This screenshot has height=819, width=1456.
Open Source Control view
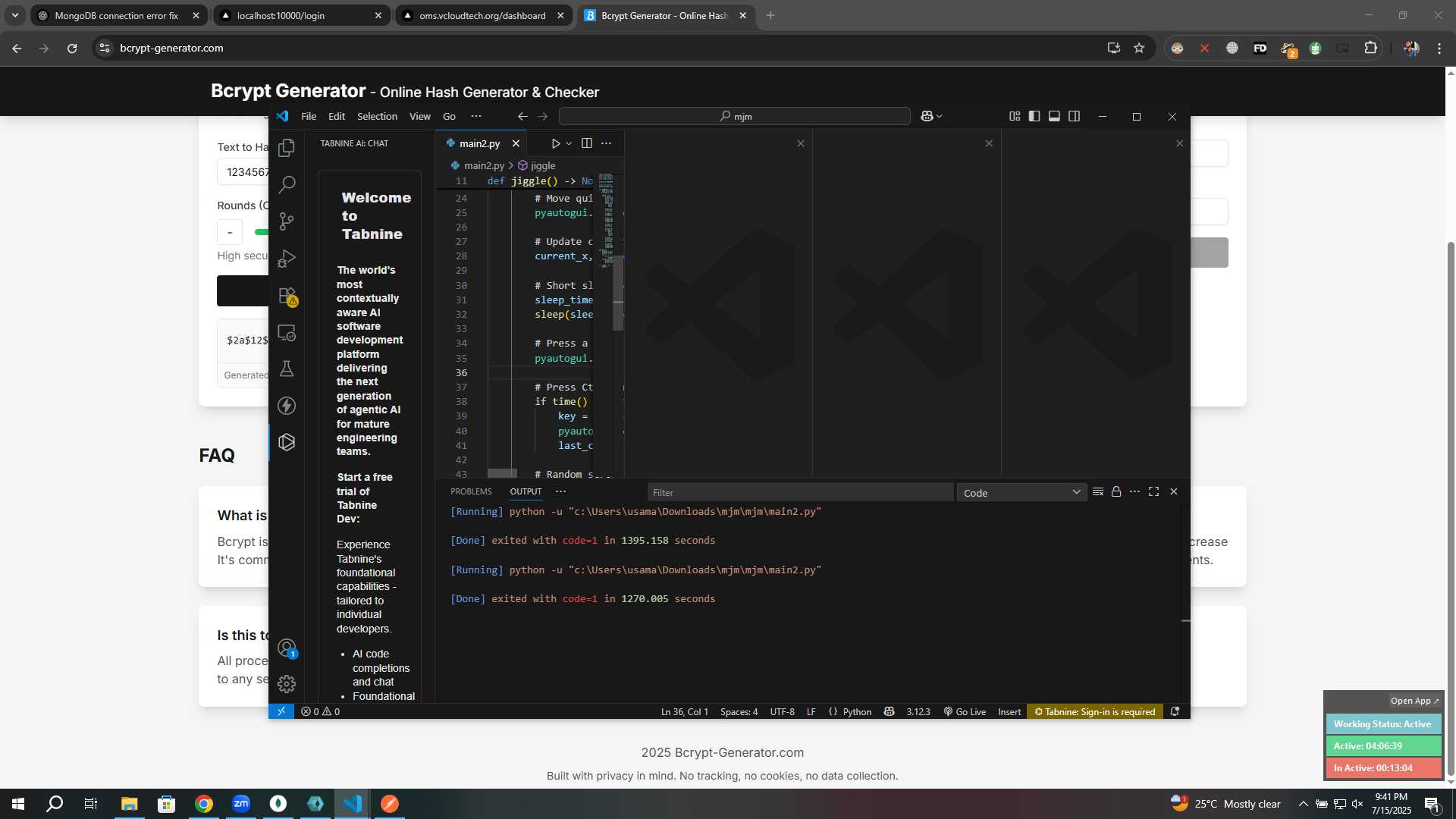click(x=287, y=221)
